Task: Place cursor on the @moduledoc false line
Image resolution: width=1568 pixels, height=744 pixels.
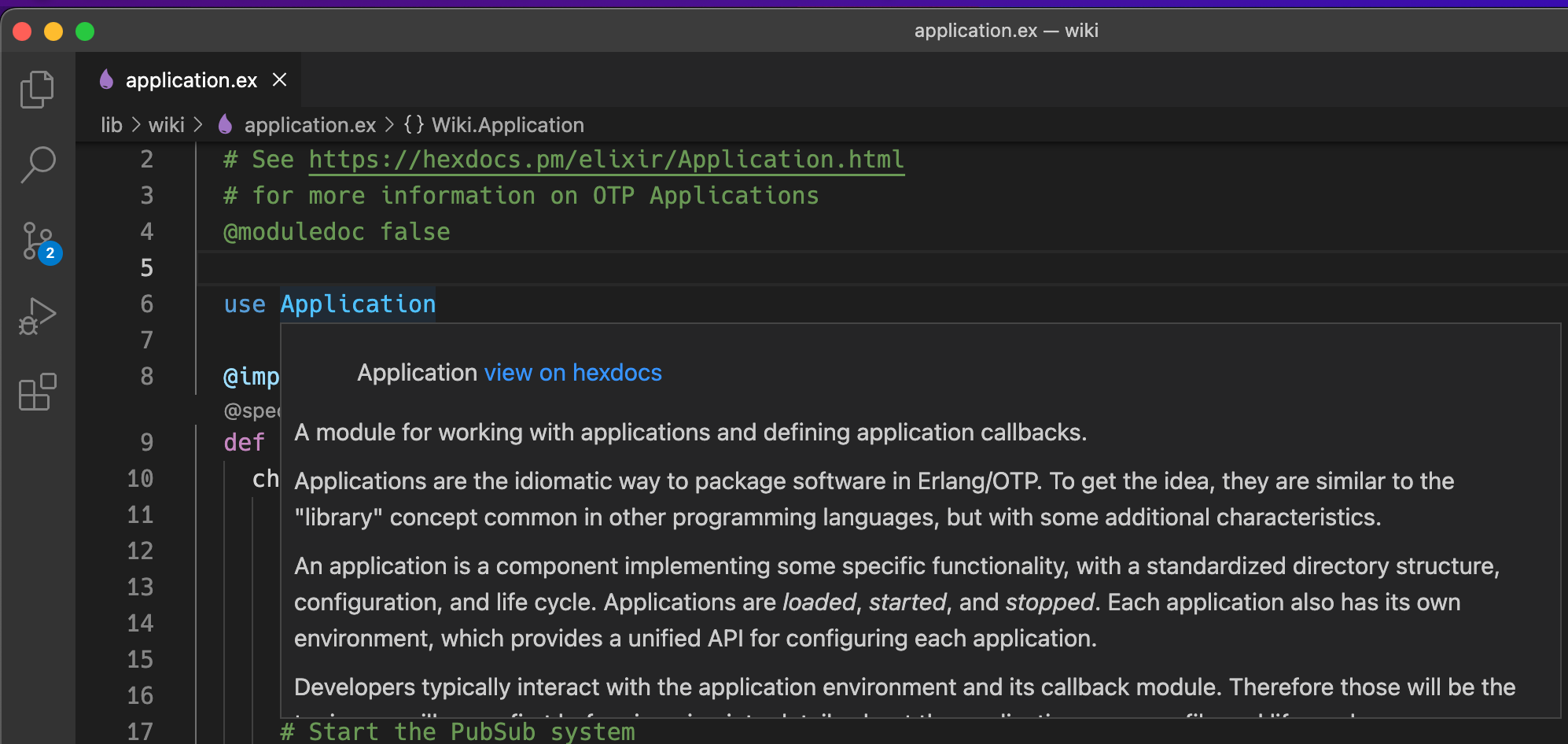Action: 338,231
